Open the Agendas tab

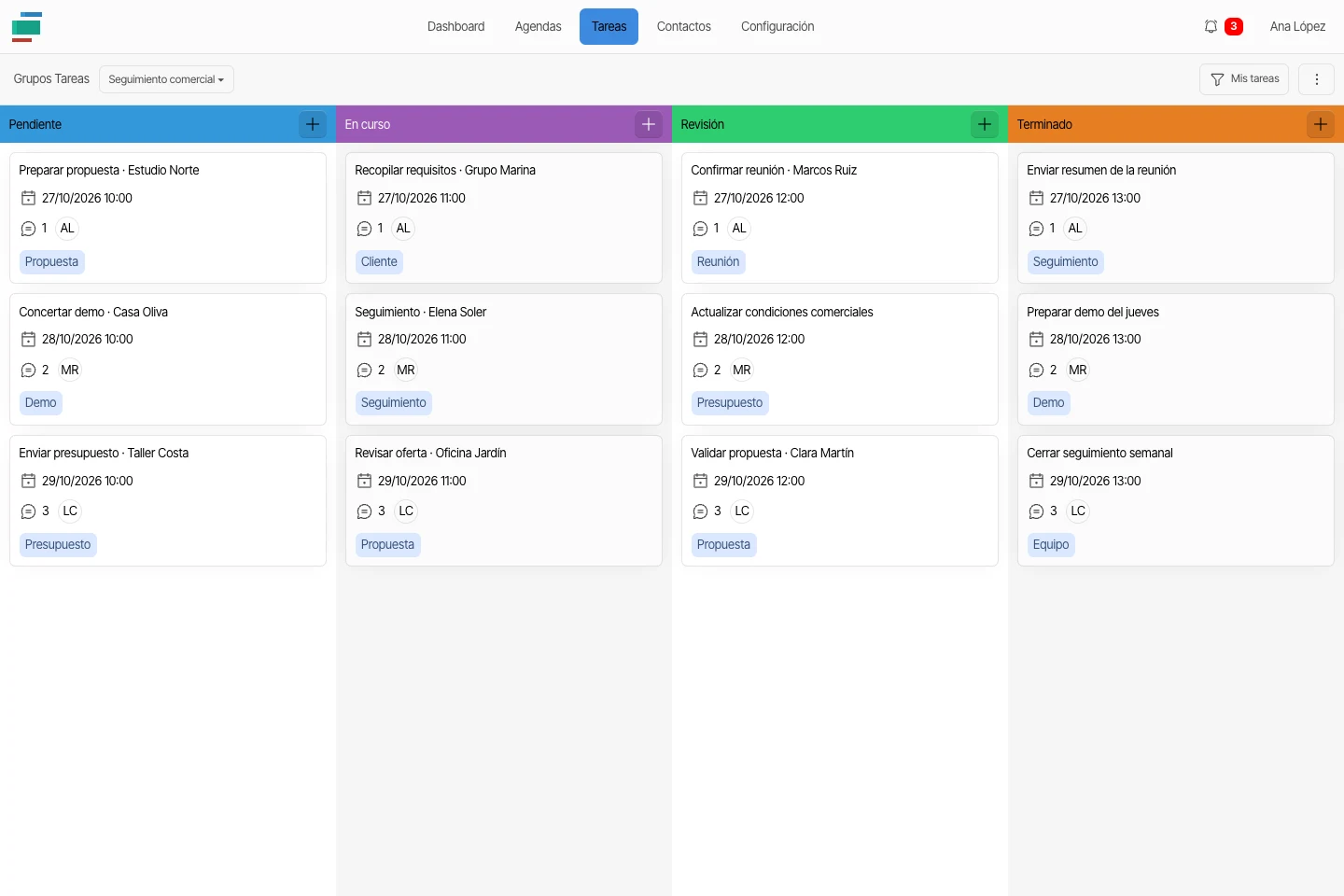pyautogui.click(x=539, y=27)
